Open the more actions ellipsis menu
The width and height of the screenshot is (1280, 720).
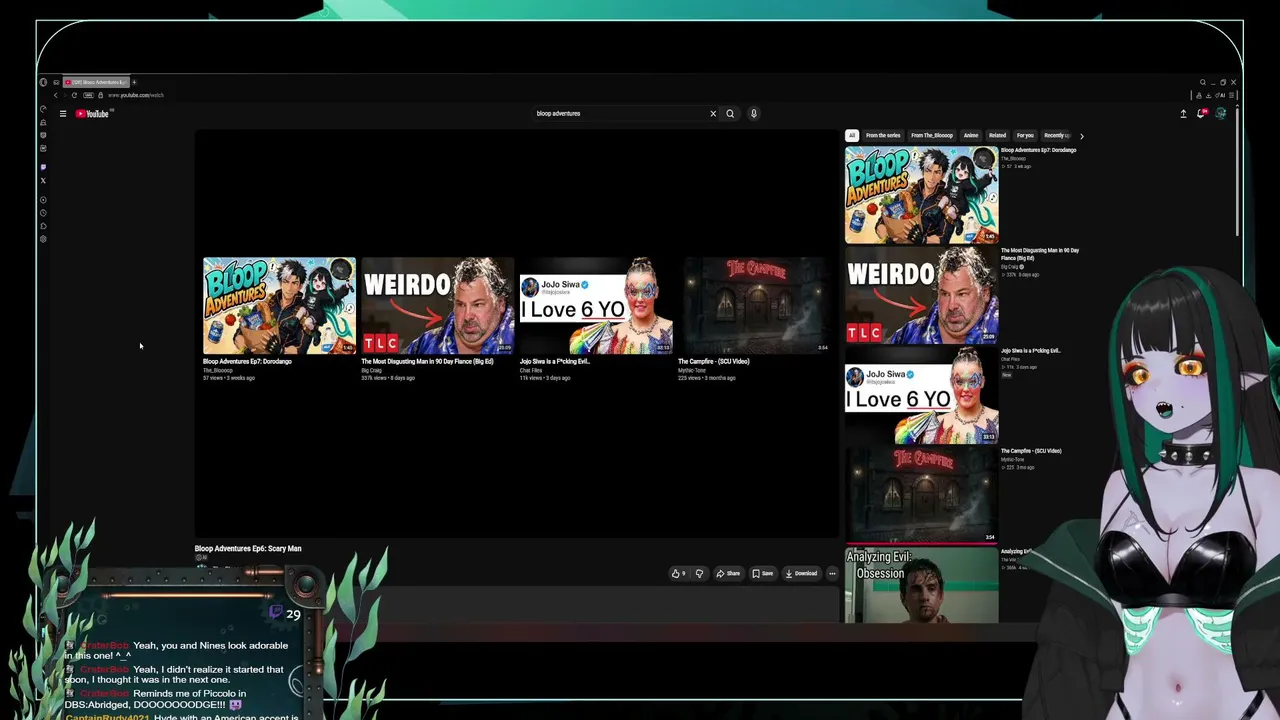pos(832,574)
